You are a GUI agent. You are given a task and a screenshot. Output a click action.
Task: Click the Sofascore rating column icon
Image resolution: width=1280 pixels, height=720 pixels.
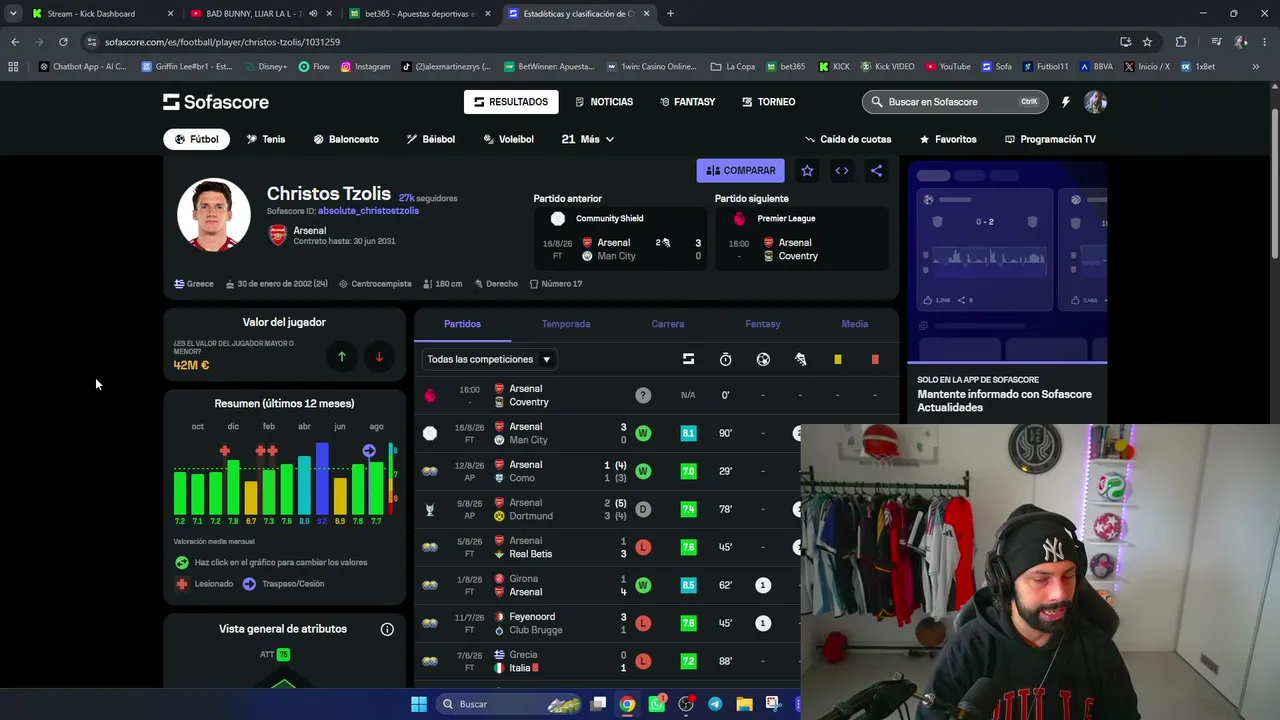[688, 359]
